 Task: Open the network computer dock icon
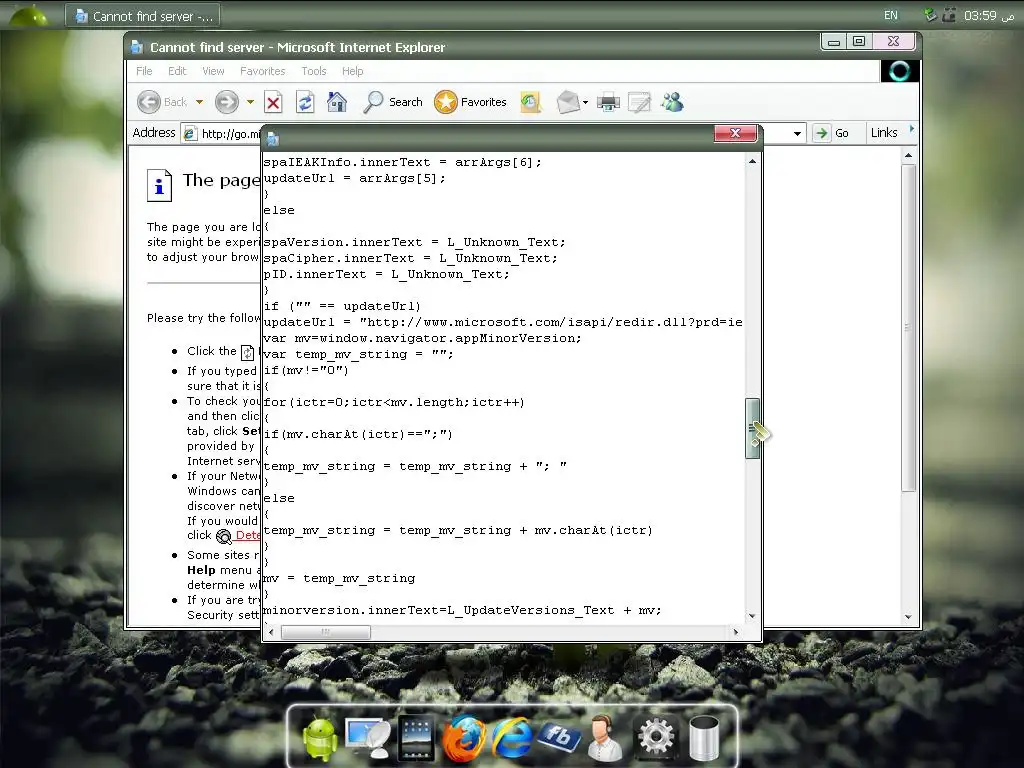pyautogui.click(x=368, y=738)
